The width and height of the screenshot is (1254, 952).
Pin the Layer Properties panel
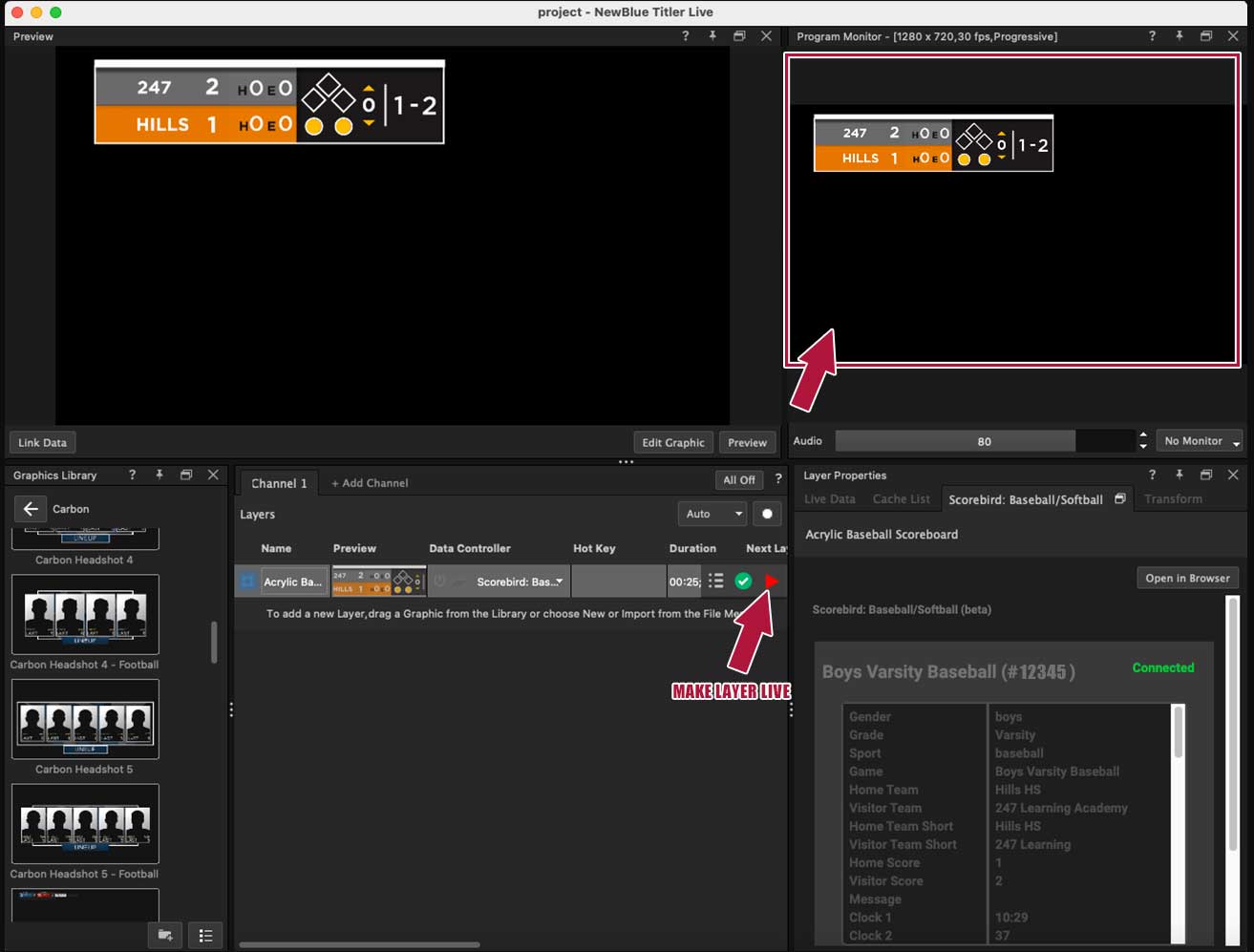click(x=1179, y=475)
